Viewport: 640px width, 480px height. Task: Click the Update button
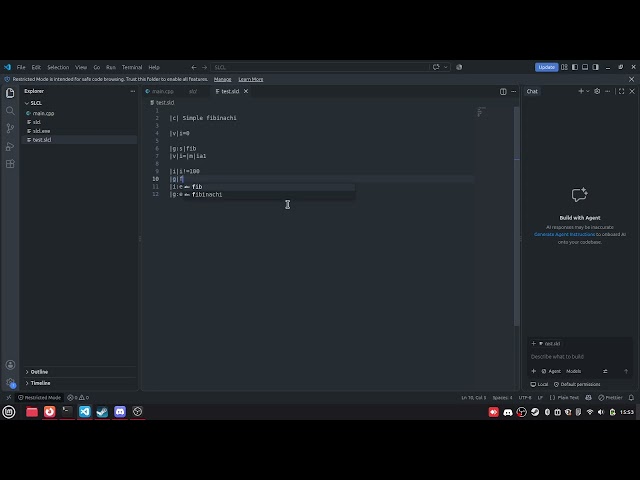[547, 67]
